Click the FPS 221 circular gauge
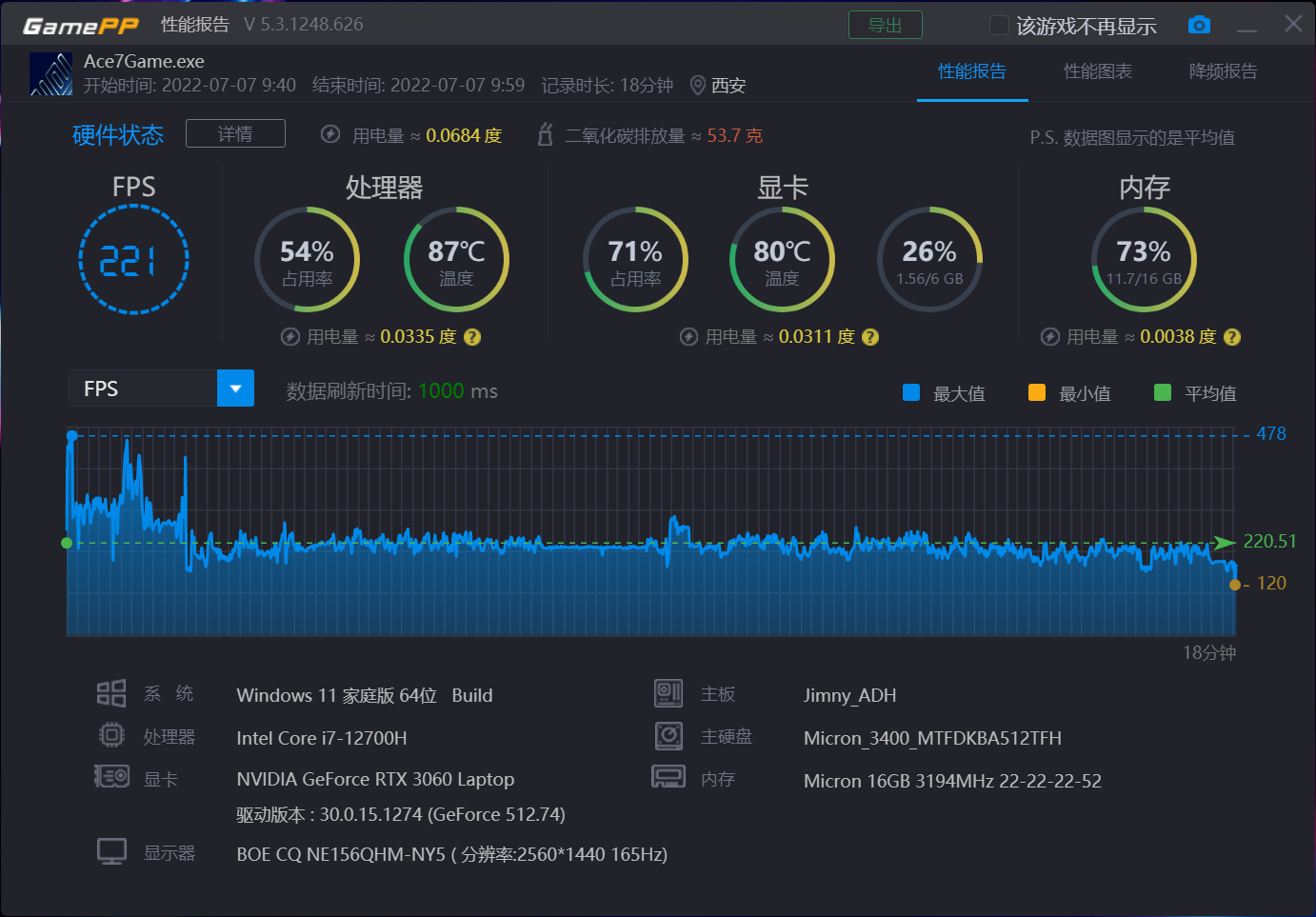1316x917 pixels. [x=133, y=259]
